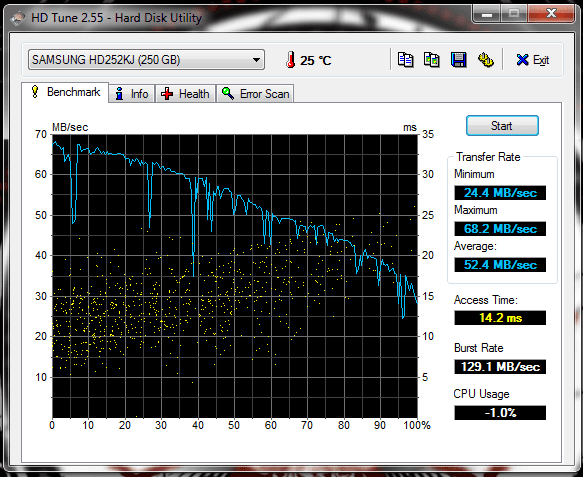This screenshot has height=477, width=583.
Task: Start the benchmark test
Action: 502,126
